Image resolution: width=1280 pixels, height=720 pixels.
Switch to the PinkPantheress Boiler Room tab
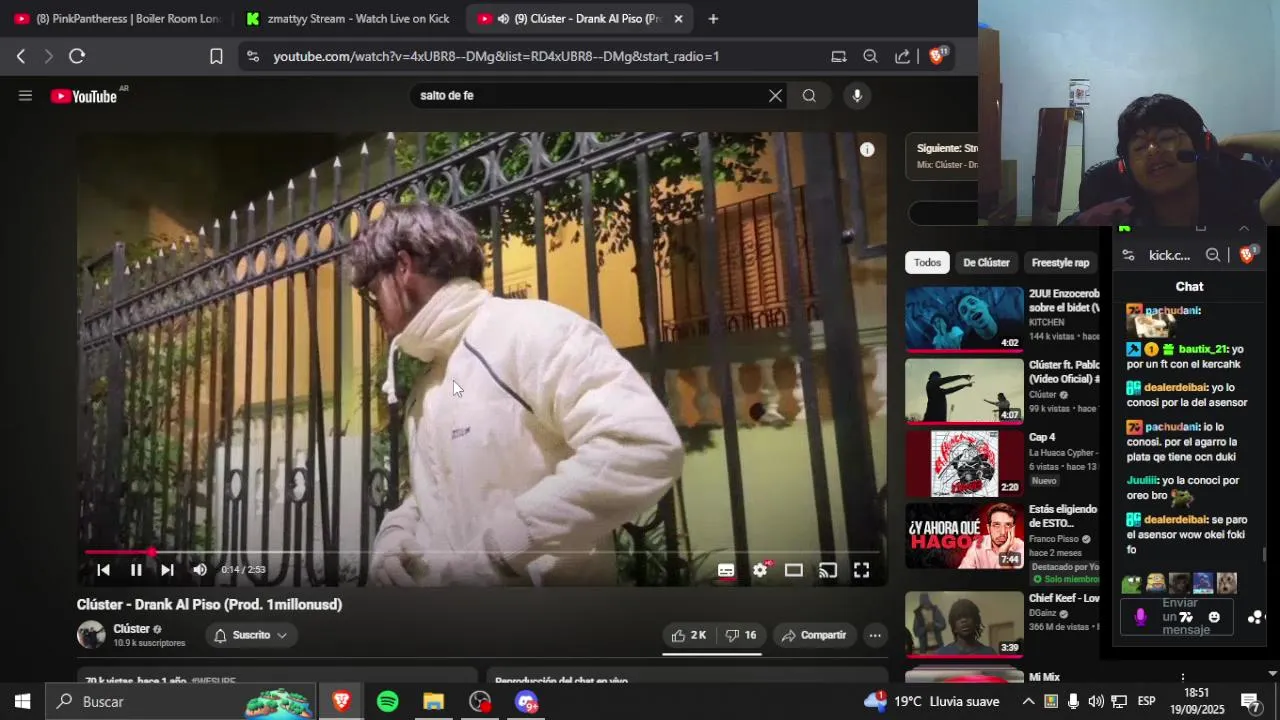pyautogui.click(x=118, y=19)
